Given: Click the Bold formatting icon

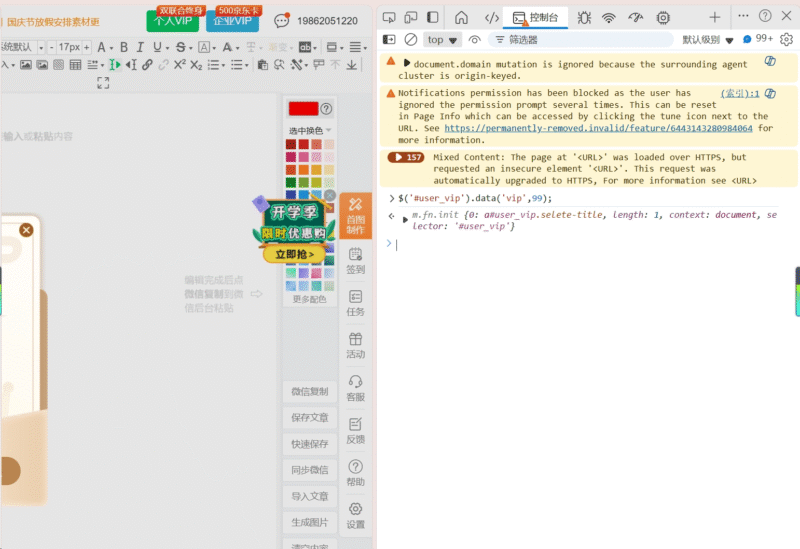Looking at the screenshot, I should coord(125,47).
